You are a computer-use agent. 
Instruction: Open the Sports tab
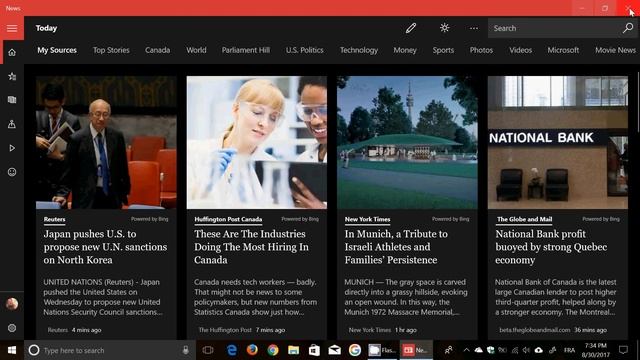pyautogui.click(x=443, y=50)
